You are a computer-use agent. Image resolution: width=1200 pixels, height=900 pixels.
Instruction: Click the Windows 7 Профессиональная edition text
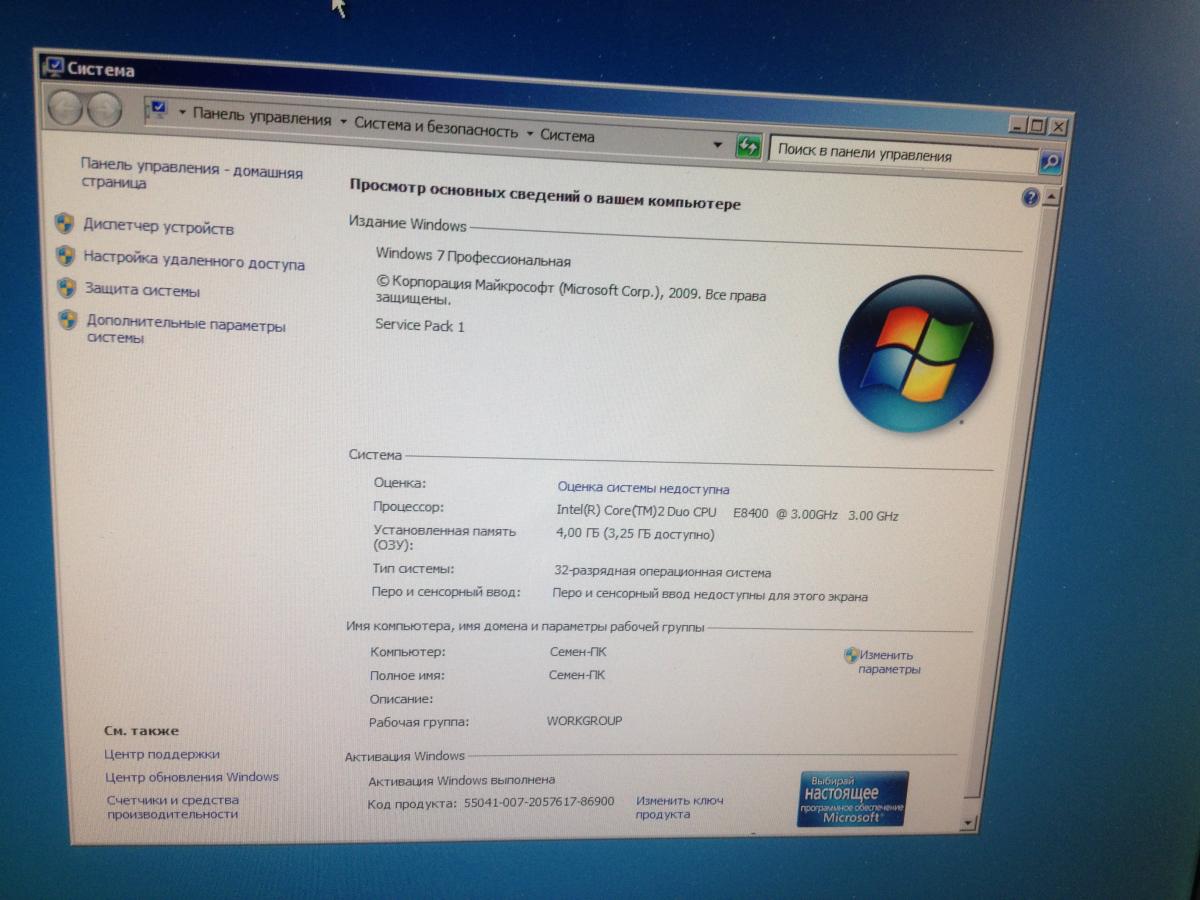[x=473, y=259]
